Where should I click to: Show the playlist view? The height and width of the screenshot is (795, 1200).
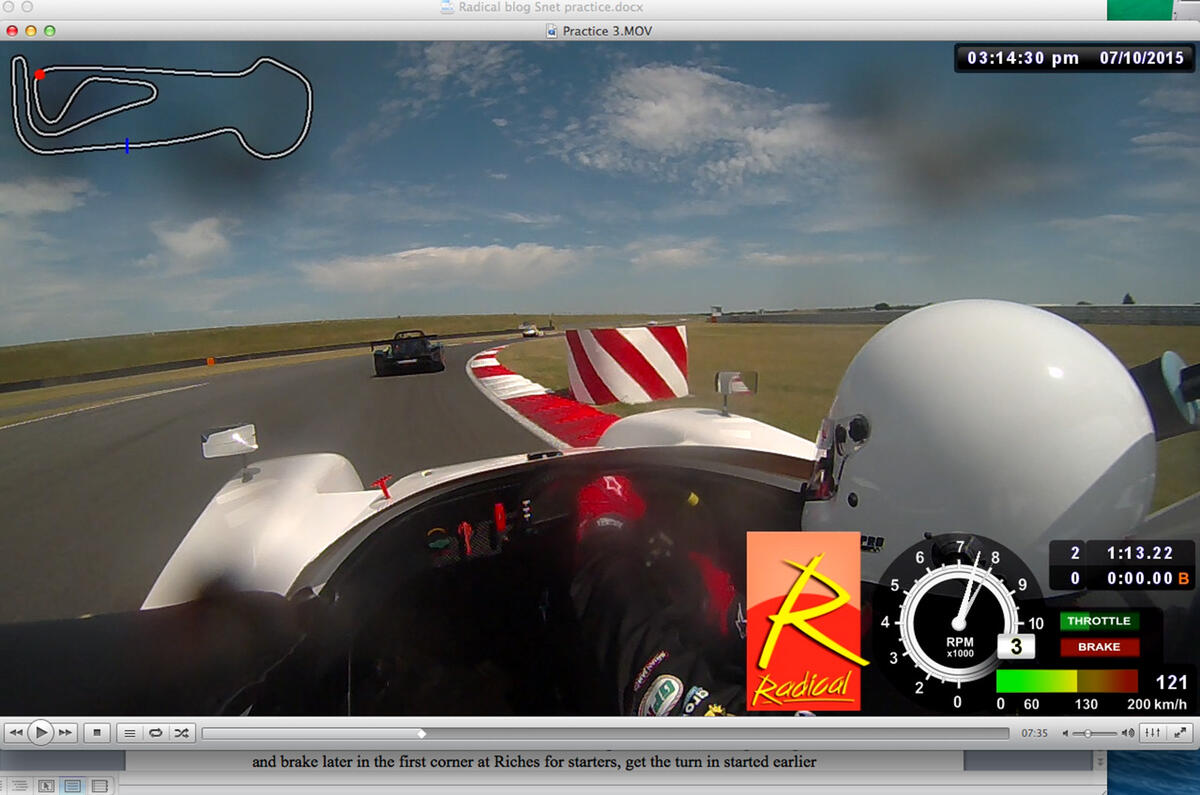pyautogui.click(x=129, y=733)
